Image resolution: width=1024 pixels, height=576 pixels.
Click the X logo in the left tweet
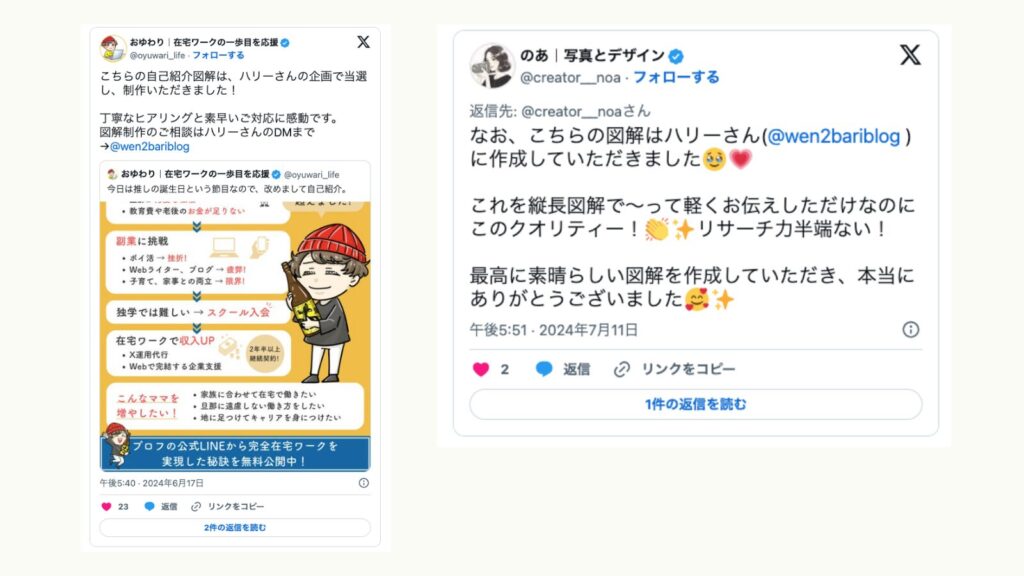(x=364, y=42)
